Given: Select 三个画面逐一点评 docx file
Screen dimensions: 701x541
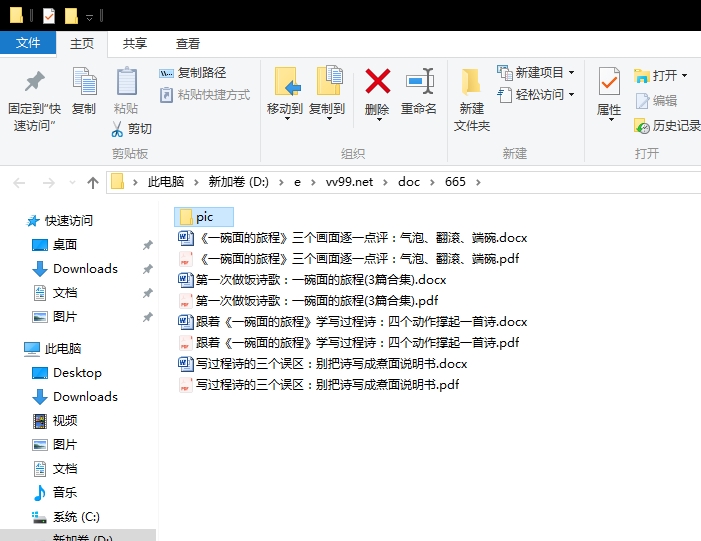Looking at the screenshot, I should pyautogui.click(x=353, y=238).
